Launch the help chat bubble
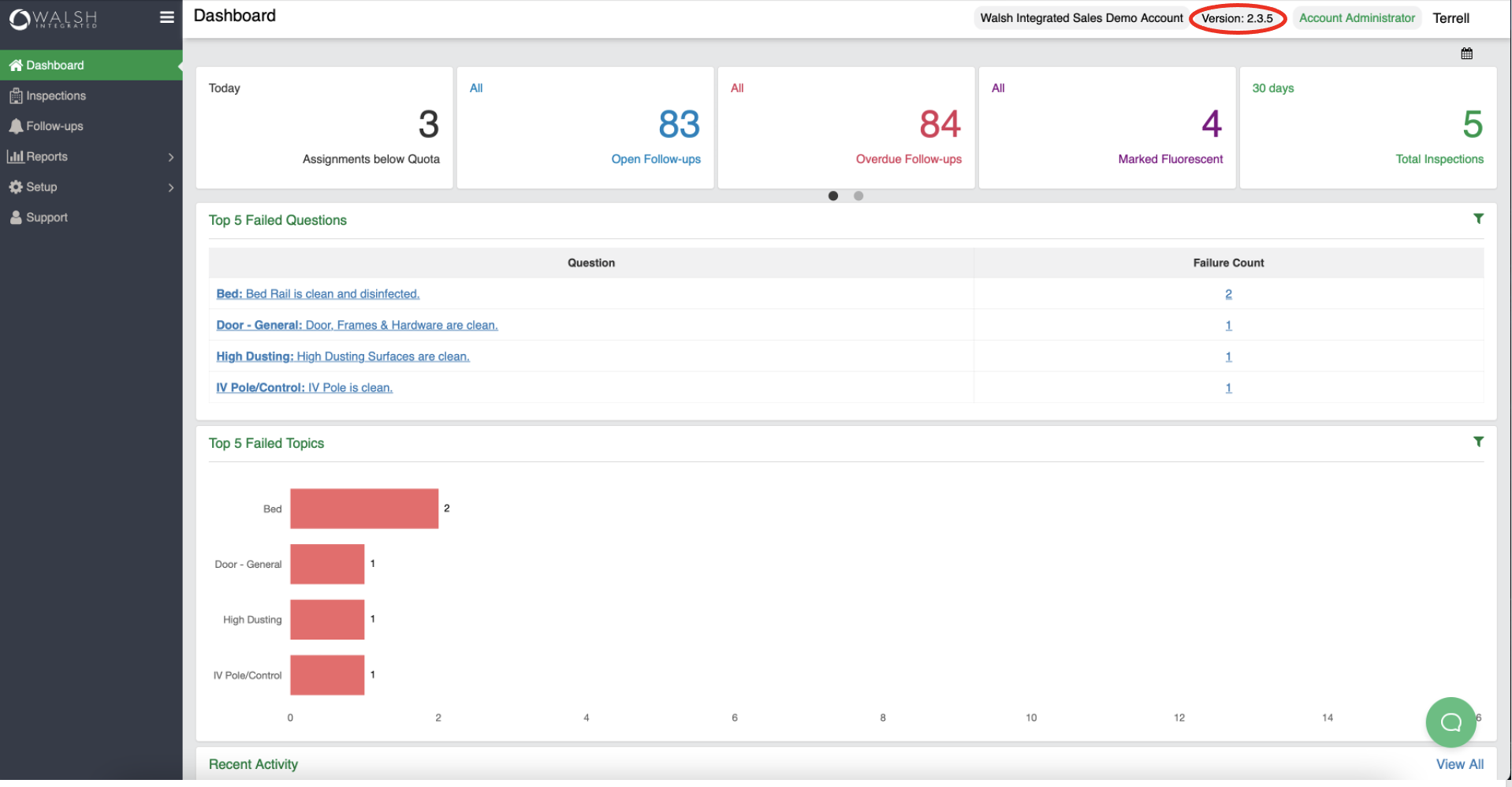Image resolution: width=1512 pixels, height=787 pixels. pos(1450,722)
